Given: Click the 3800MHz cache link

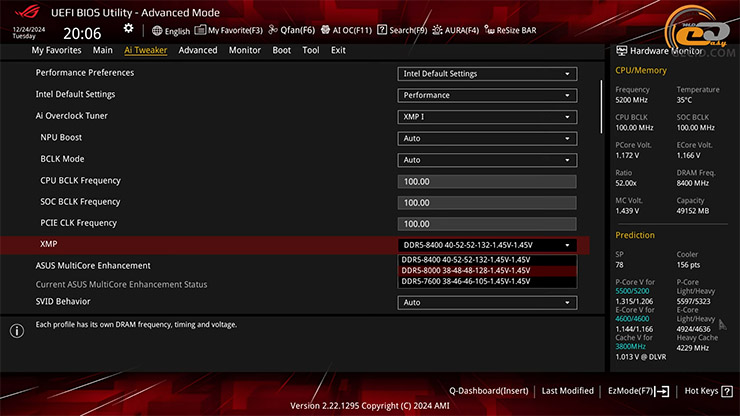Looking at the screenshot, I should (631, 347).
